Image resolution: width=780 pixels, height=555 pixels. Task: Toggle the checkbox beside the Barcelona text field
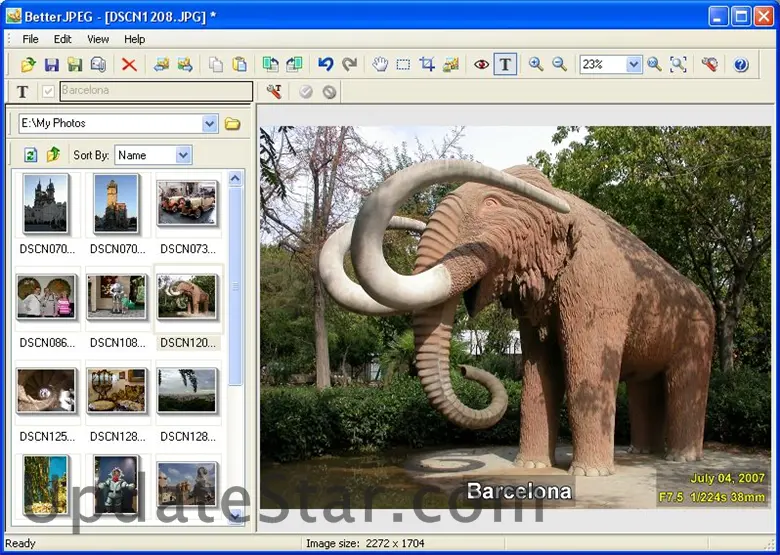(x=48, y=91)
